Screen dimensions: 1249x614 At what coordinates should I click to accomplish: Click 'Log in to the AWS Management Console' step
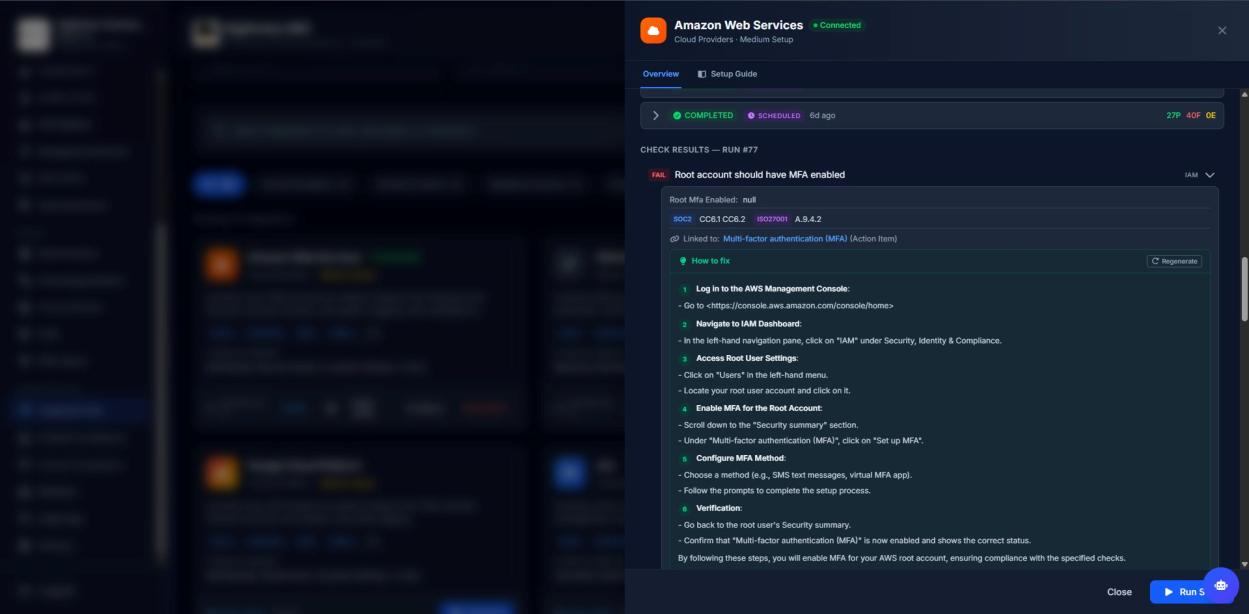(773, 288)
